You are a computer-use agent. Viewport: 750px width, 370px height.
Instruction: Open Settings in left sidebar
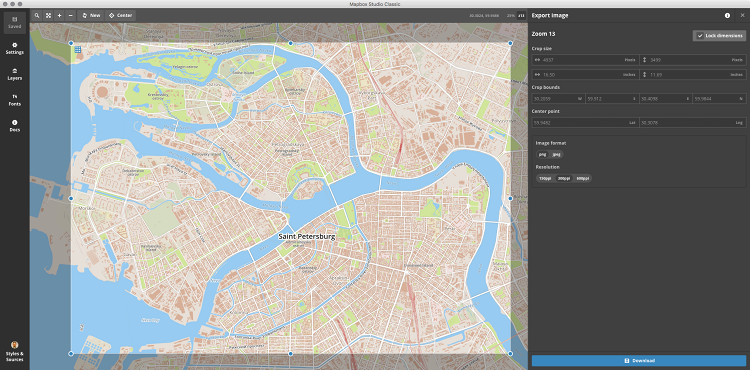click(14, 48)
